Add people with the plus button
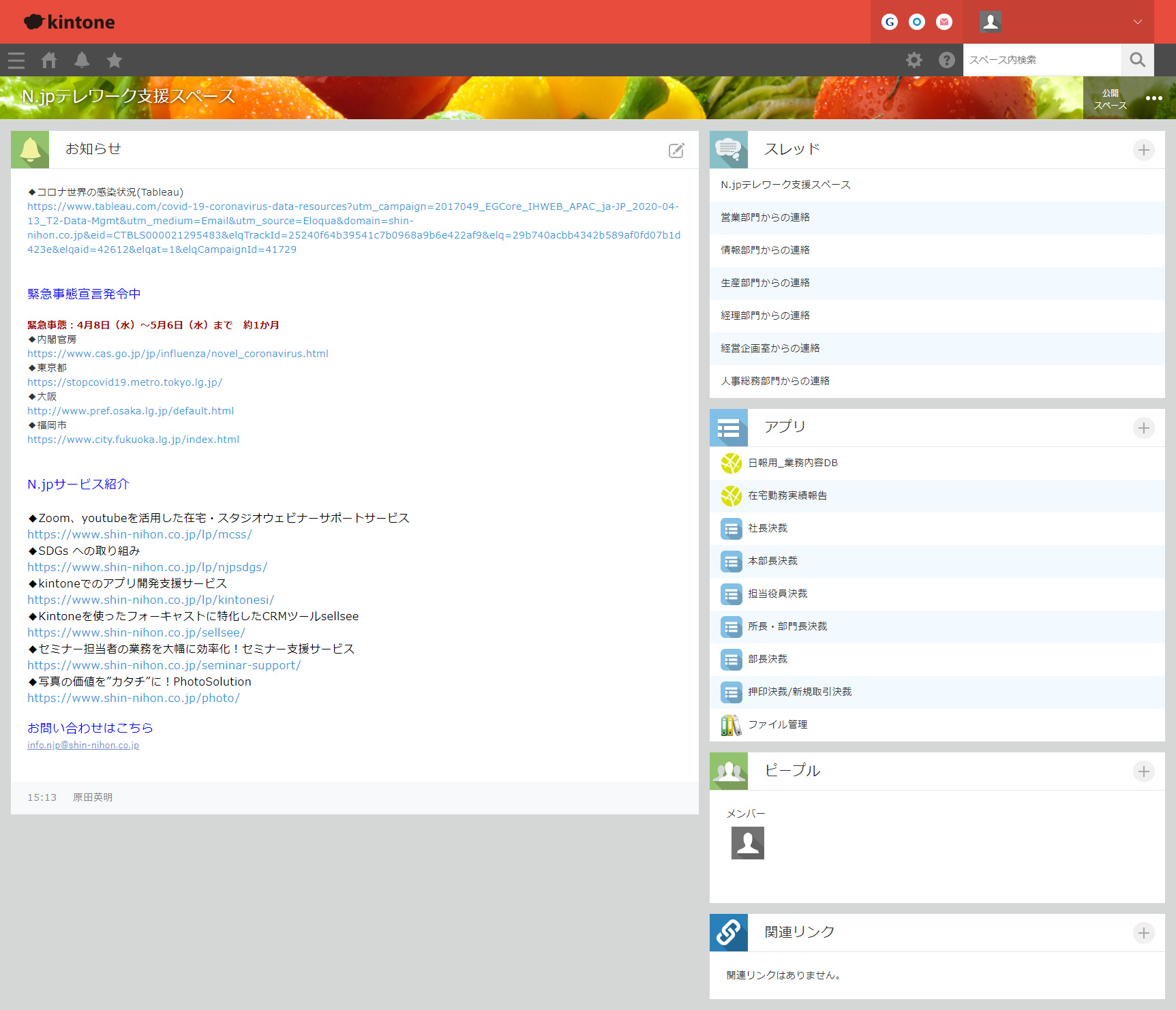 (x=1144, y=771)
